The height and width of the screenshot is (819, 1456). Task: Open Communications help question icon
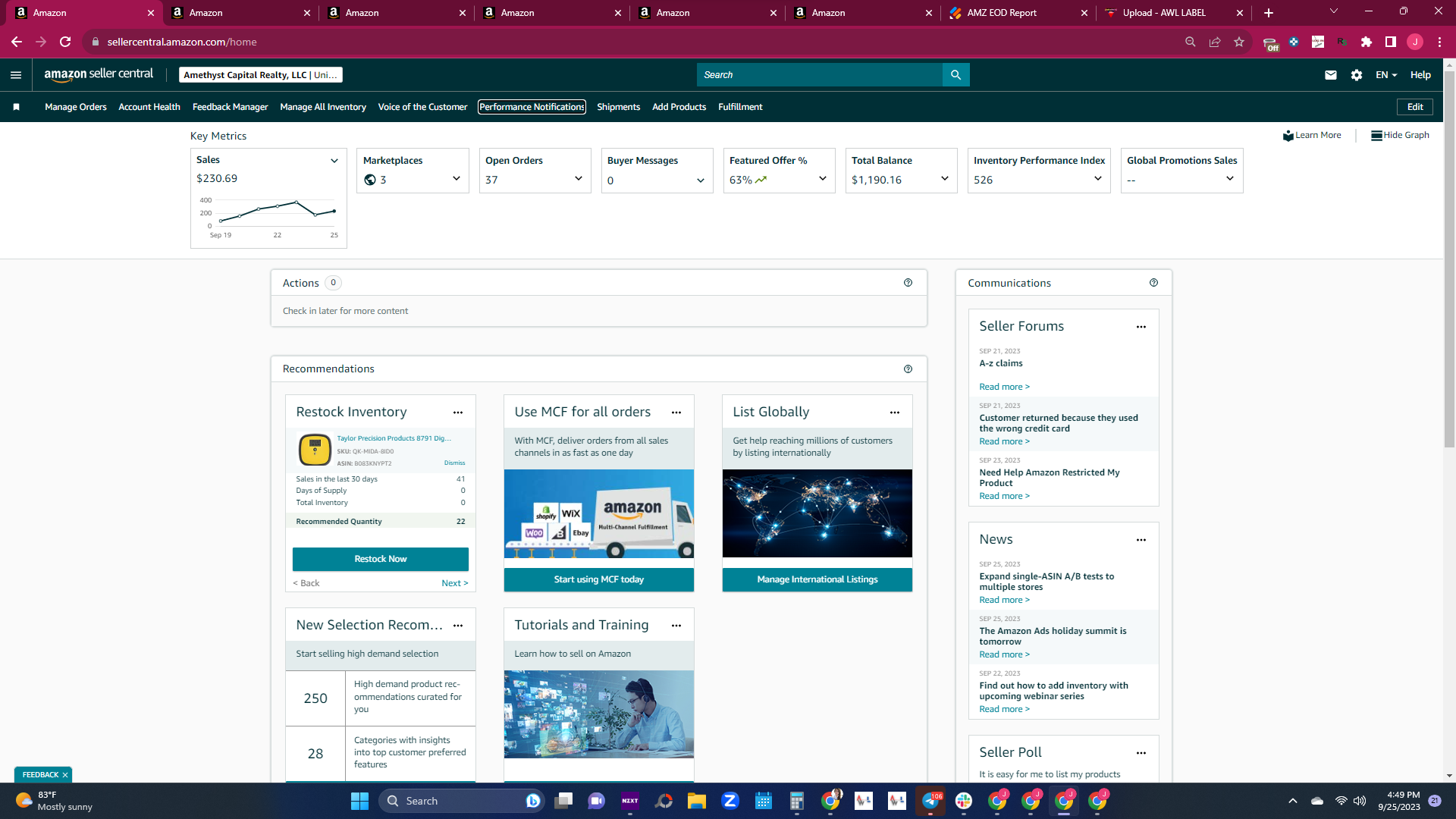1153,283
